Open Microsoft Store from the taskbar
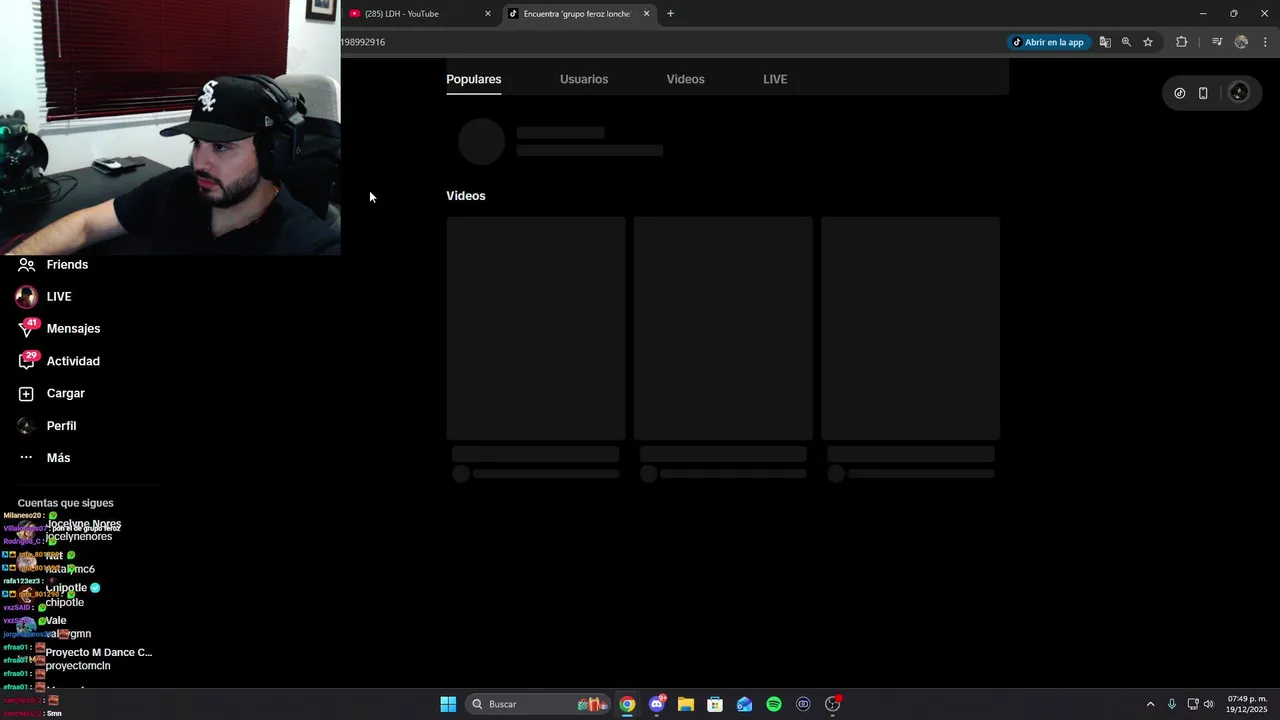 click(x=715, y=704)
